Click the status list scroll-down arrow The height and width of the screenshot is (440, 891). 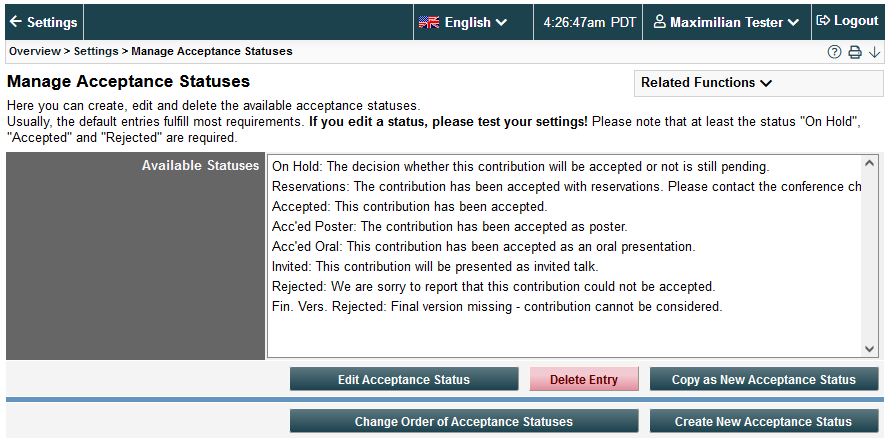point(870,348)
